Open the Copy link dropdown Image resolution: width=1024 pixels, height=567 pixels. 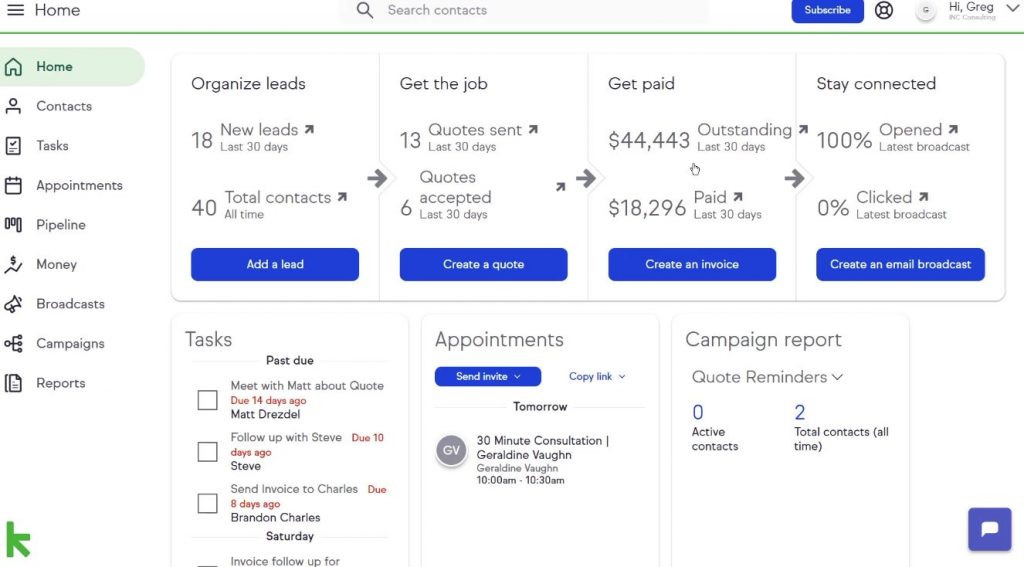(x=597, y=376)
